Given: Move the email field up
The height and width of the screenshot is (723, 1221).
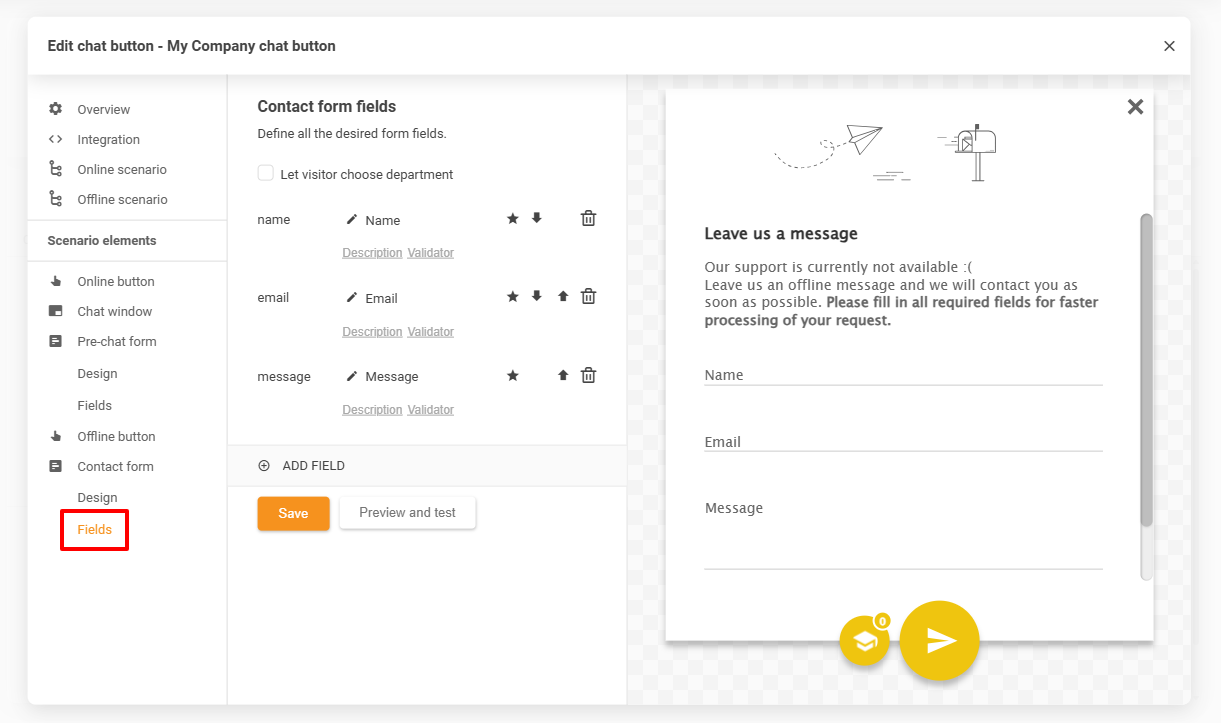Looking at the screenshot, I should click(x=563, y=296).
